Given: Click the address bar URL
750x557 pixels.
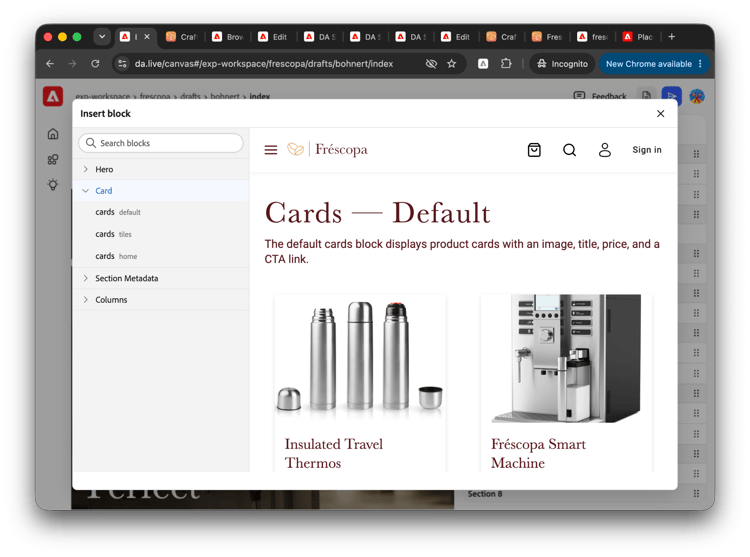Looking at the screenshot, I should pyautogui.click(x=264, y=64).
